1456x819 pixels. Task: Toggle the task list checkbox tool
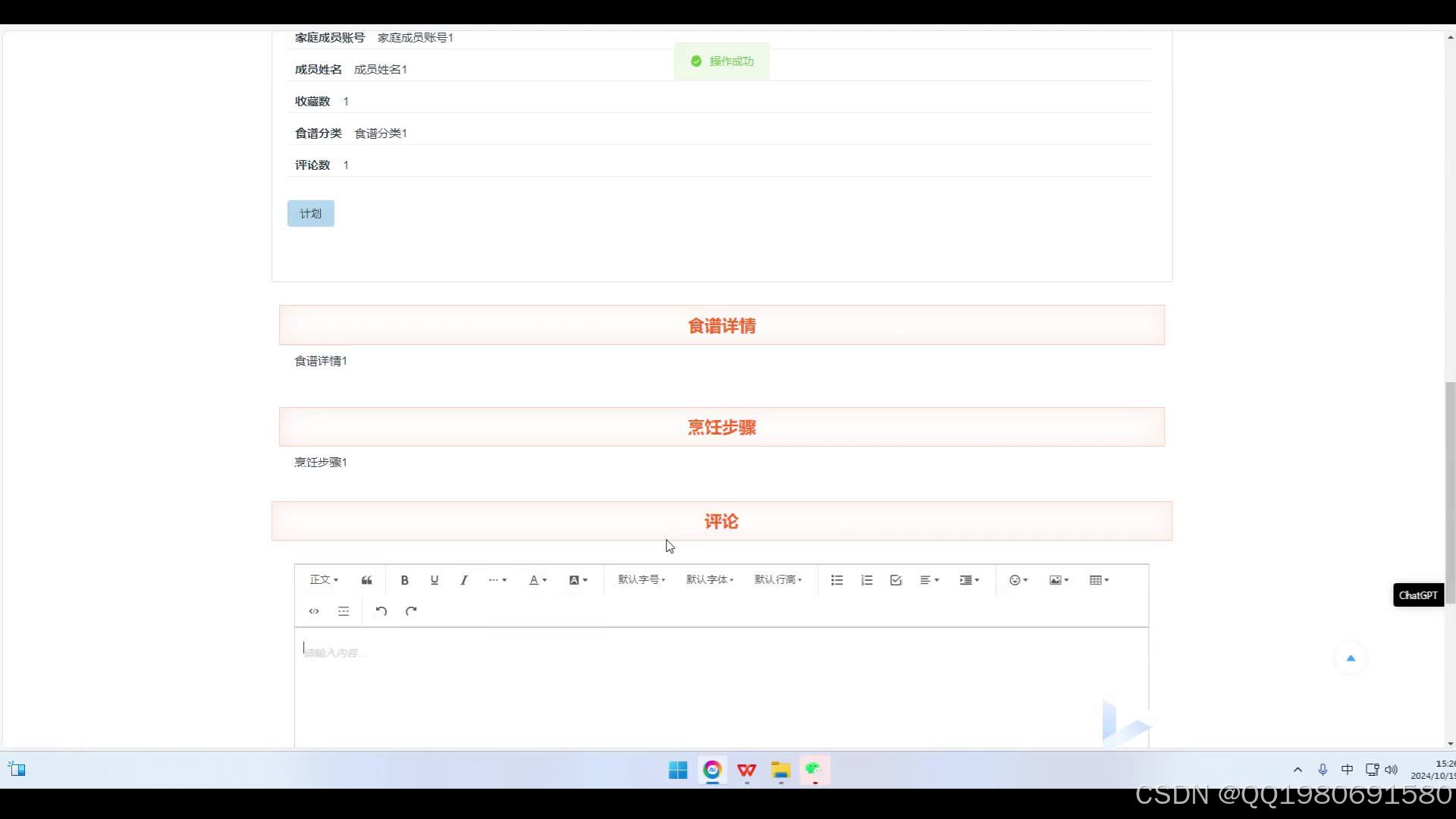pos(896,579)
